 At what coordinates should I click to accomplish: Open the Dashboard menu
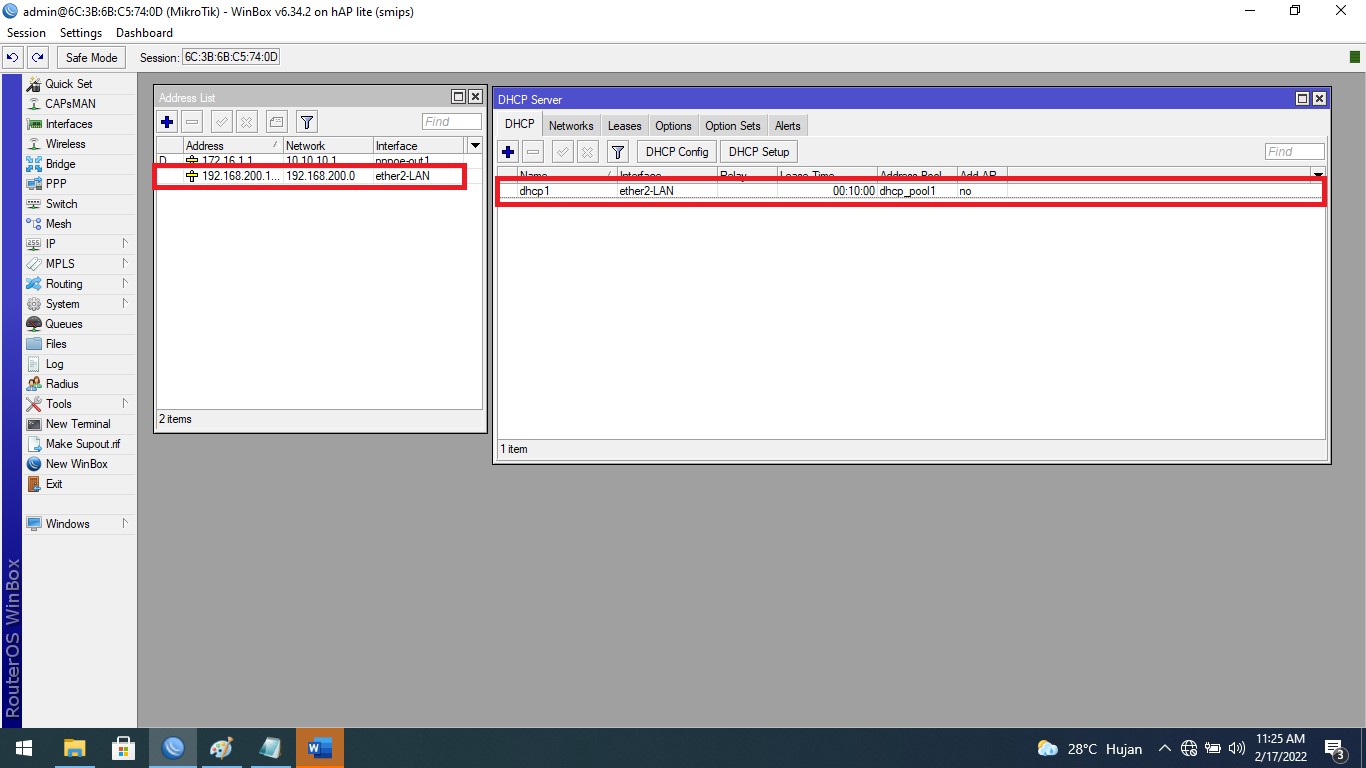click(144, 33)
